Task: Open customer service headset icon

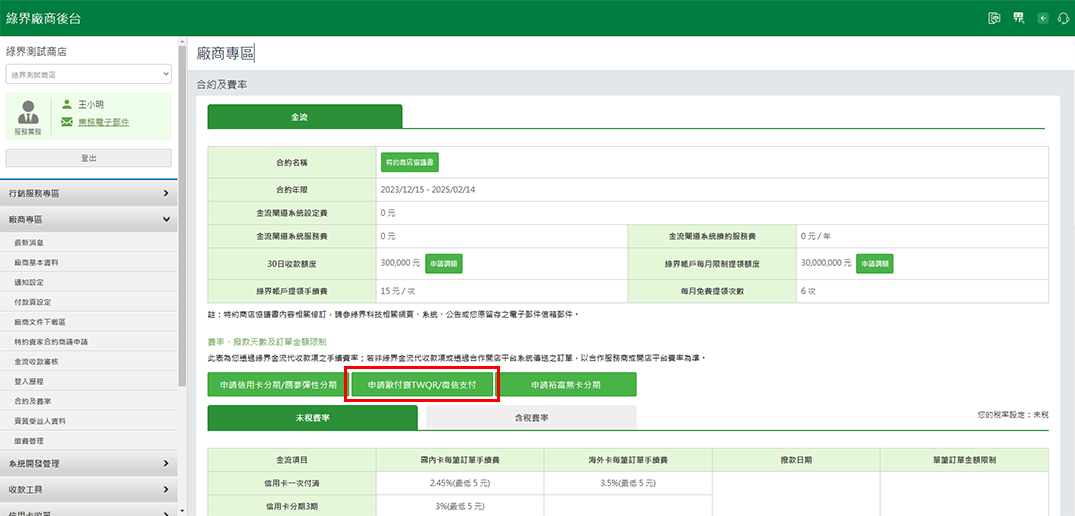Action: (1064, 19)
